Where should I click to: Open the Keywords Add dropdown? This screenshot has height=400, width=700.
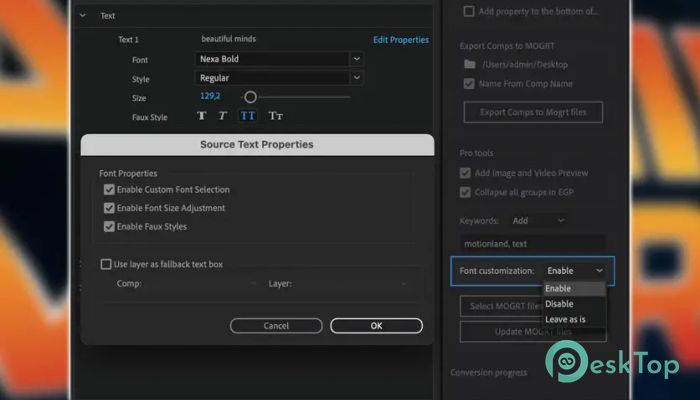coord(538,221)
